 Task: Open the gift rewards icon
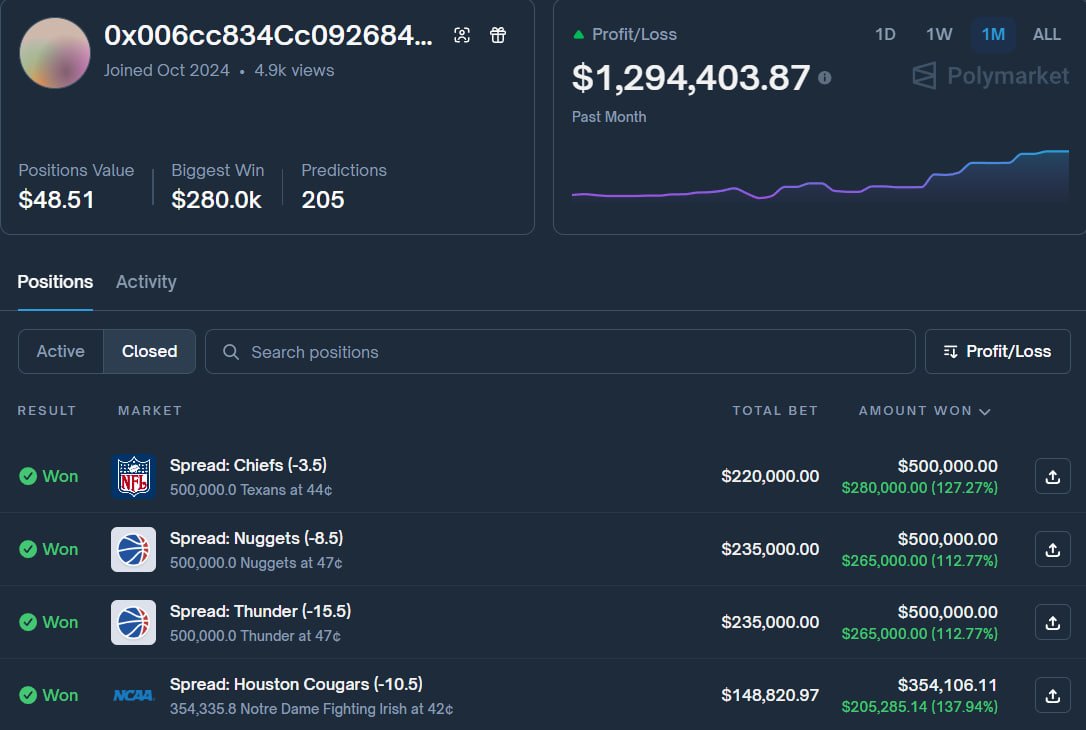[497, 34]
